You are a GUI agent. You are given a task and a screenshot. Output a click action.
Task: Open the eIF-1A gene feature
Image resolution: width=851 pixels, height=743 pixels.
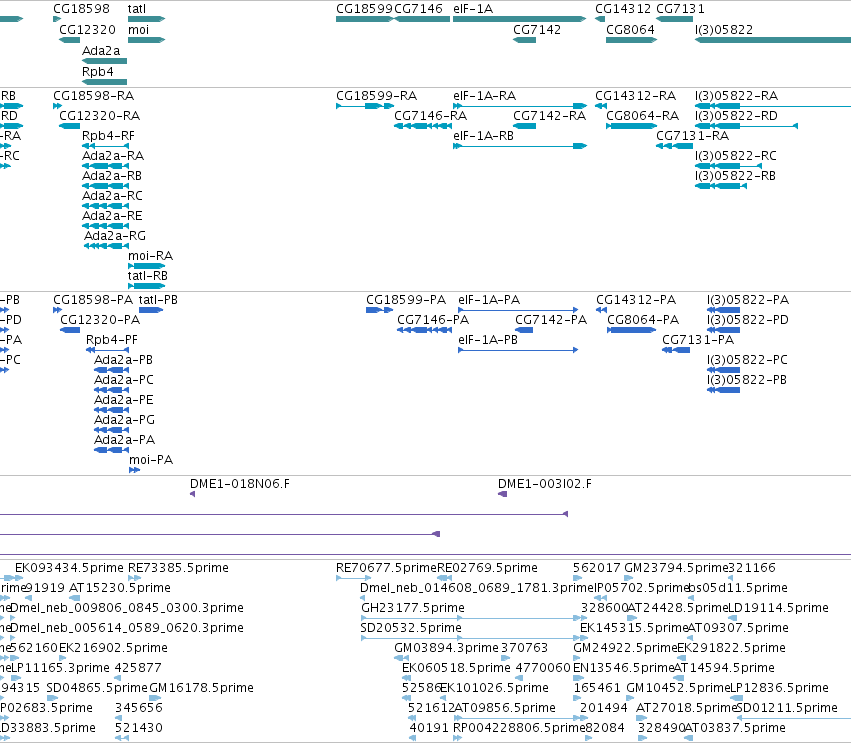click(520, 19)
